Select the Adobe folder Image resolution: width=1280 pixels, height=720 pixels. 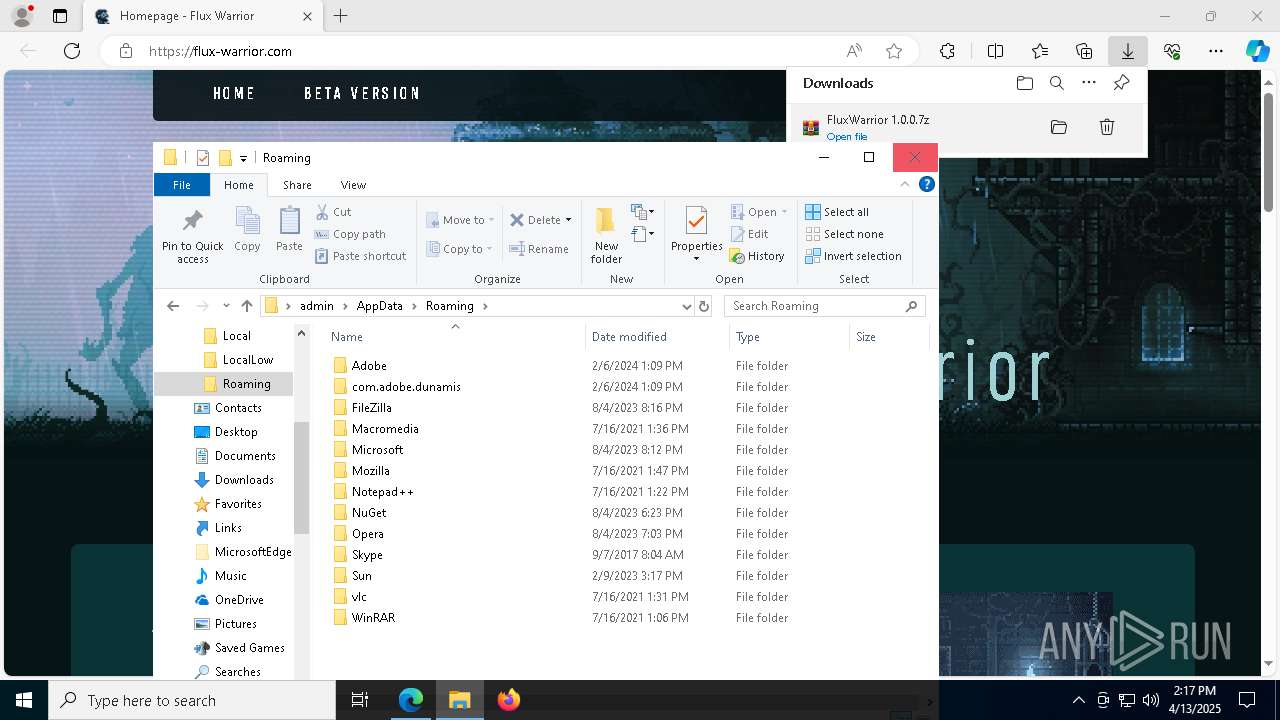[369, 366]
